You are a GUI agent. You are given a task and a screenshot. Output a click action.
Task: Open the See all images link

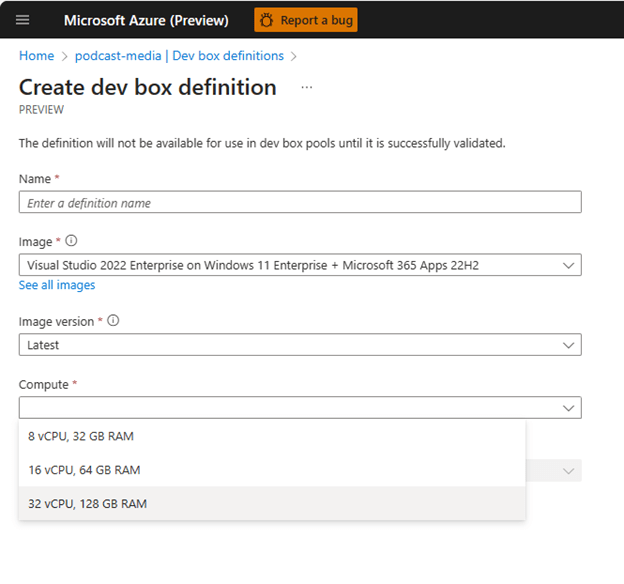57,285
